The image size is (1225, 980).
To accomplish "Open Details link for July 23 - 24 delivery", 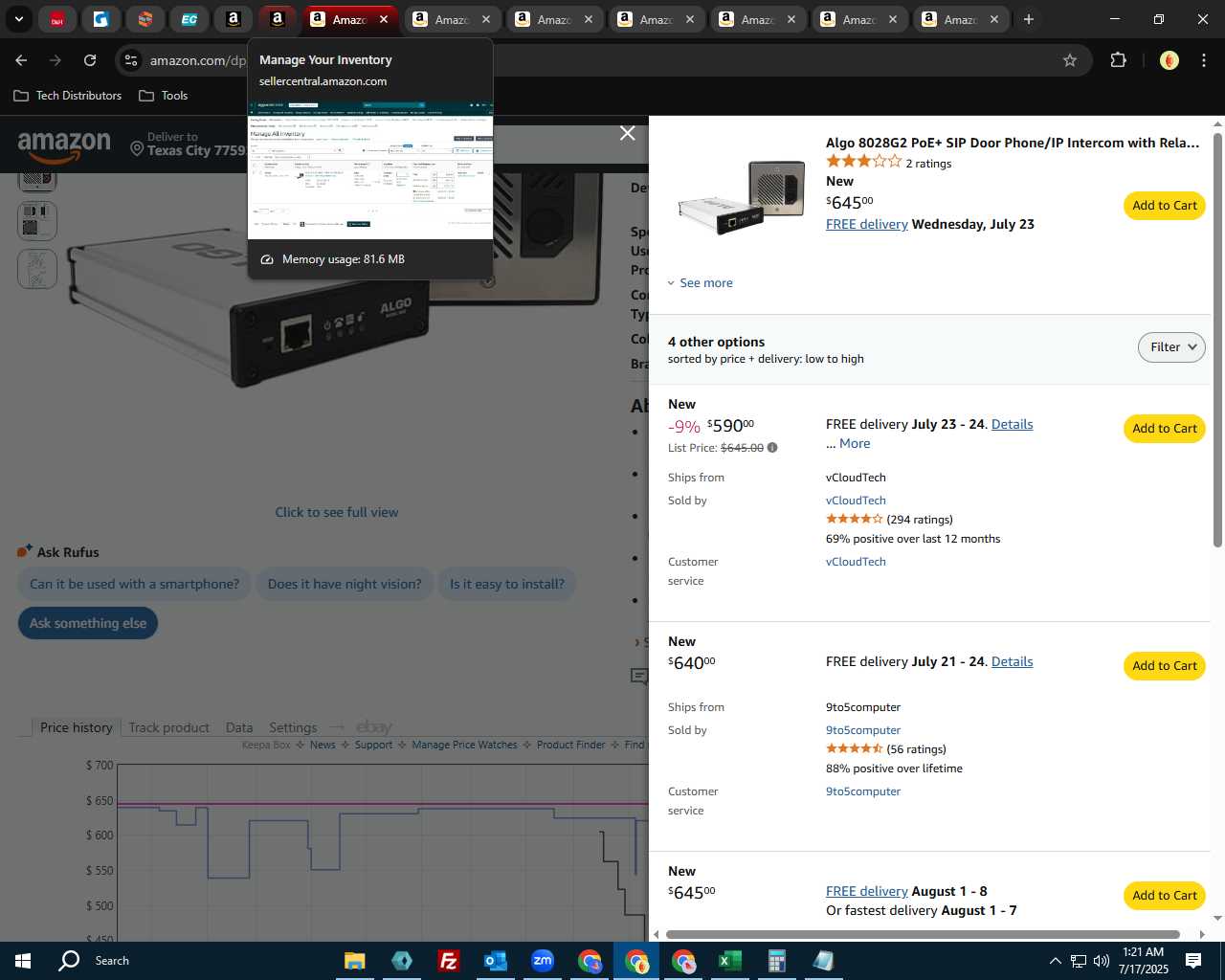I will click(x=1012, y=424).
